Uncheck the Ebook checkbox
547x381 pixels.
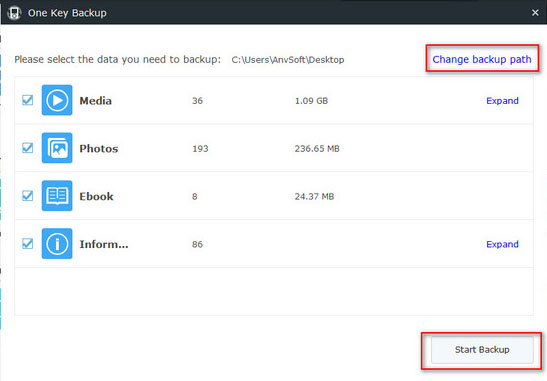pos(28,196)
